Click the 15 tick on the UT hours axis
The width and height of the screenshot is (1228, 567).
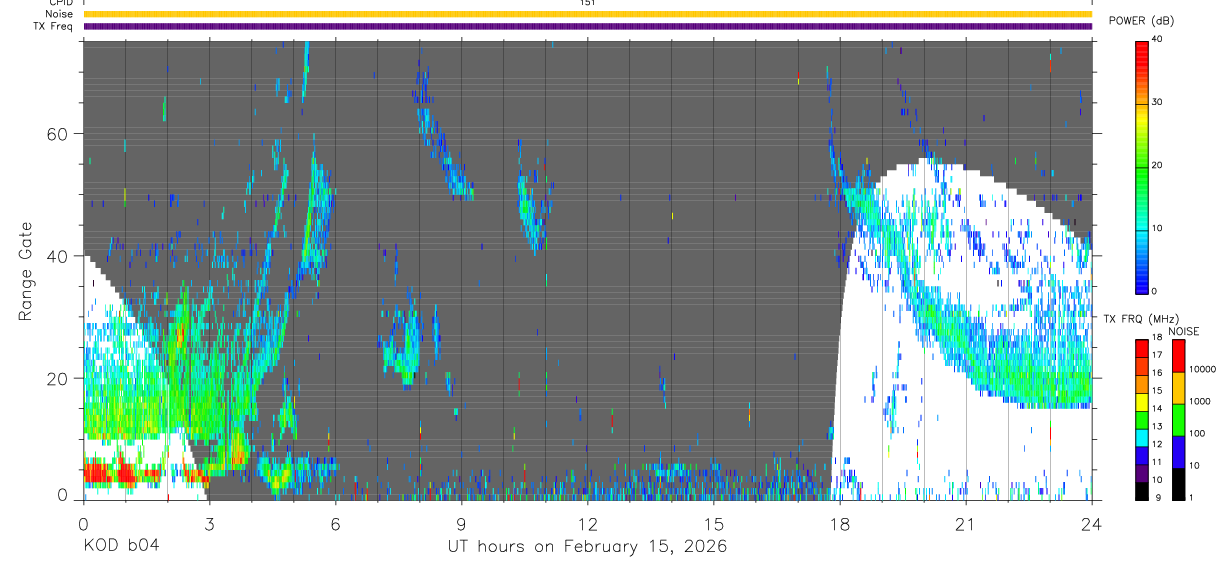pos(713,523)
